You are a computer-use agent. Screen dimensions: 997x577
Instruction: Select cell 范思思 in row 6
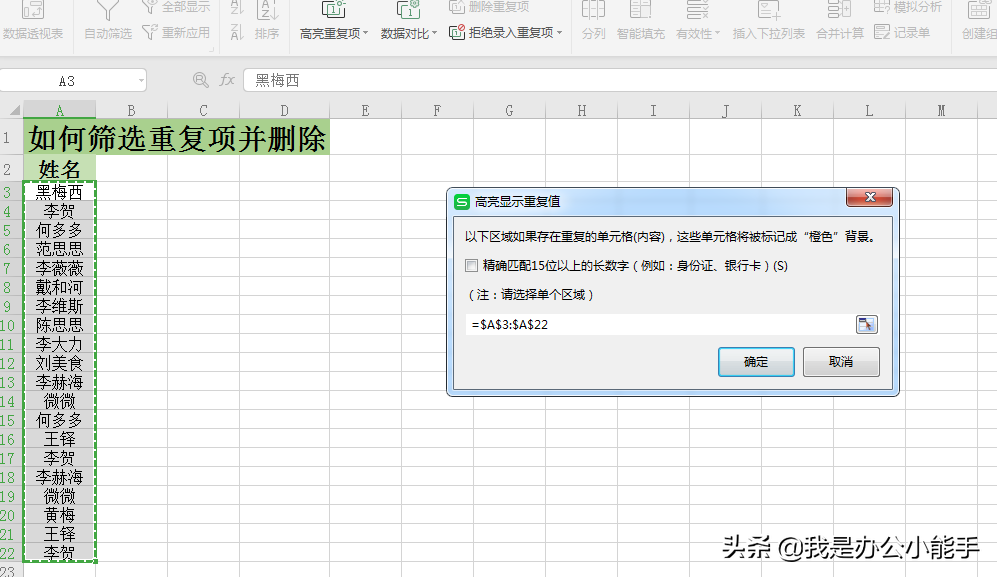point(60,249)
